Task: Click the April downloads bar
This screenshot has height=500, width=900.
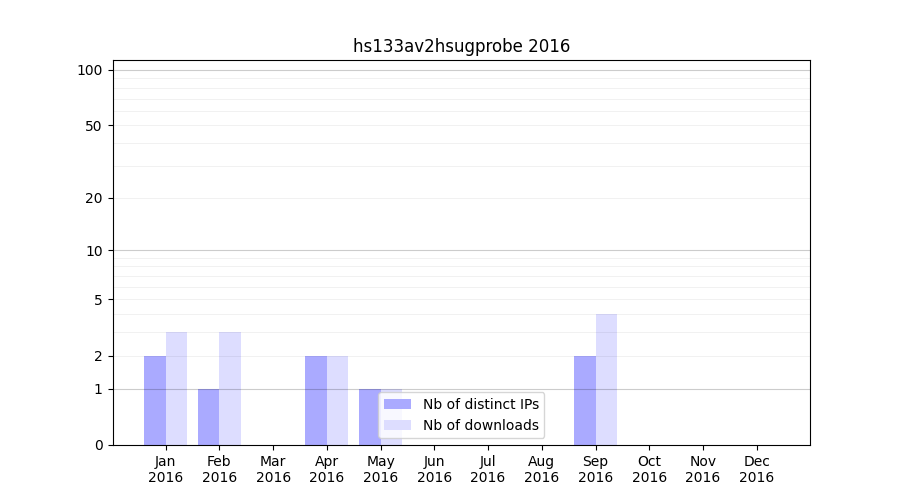Action: point(337,400)
